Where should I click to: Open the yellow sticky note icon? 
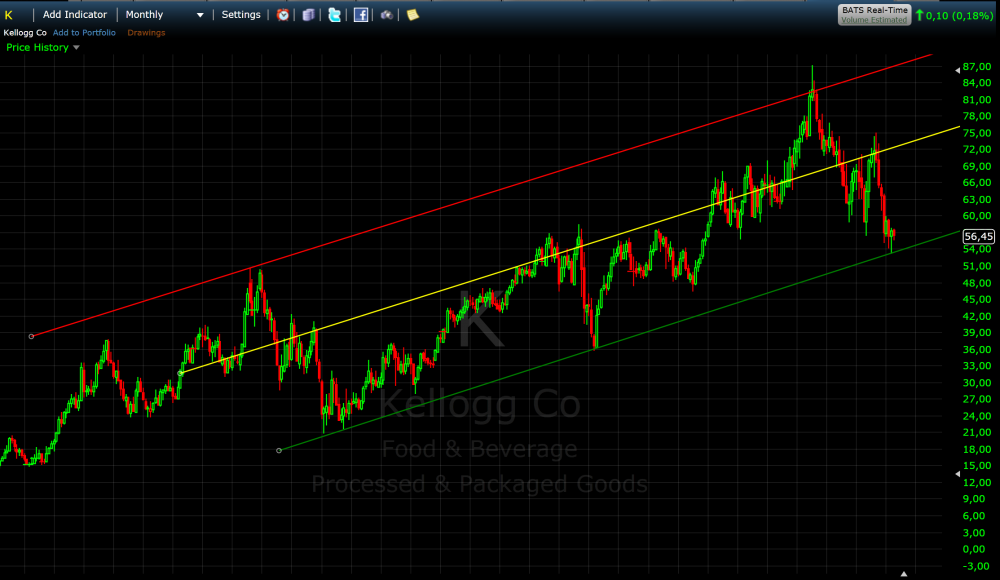(413, 15)
